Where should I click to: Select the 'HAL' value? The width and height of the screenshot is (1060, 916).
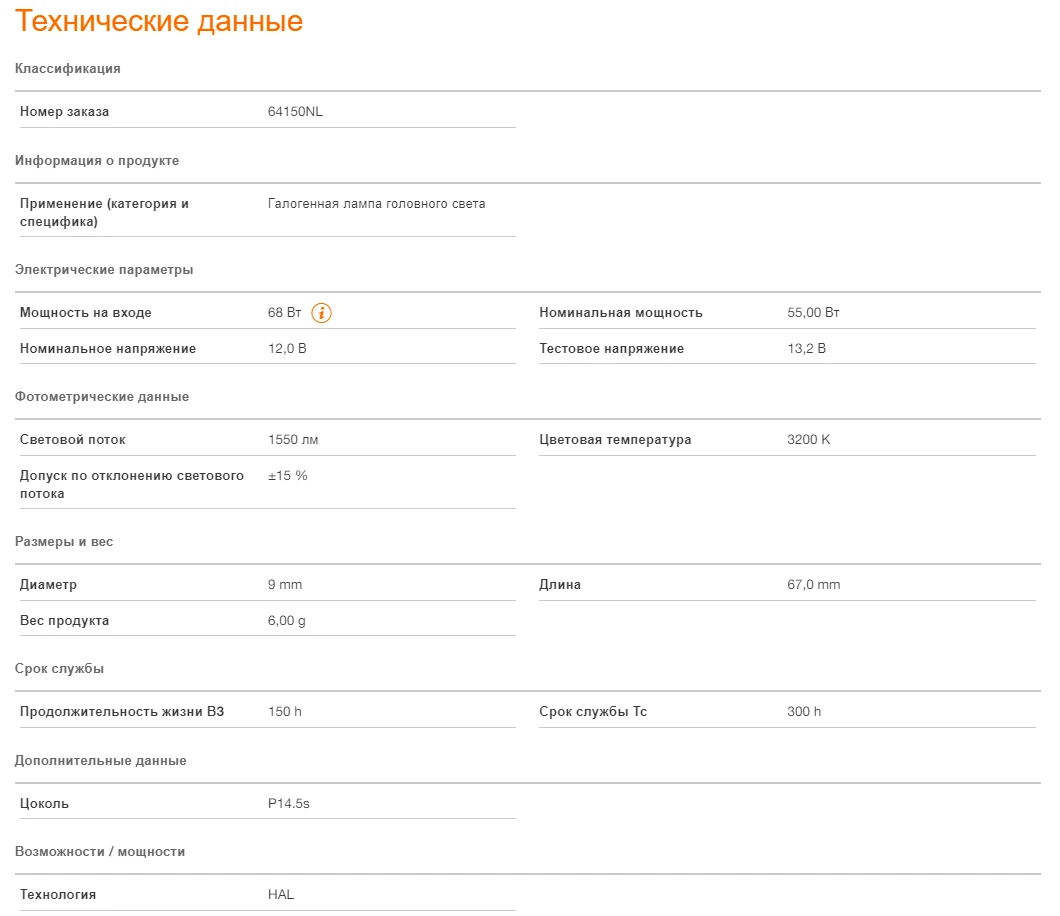point(281,894)
